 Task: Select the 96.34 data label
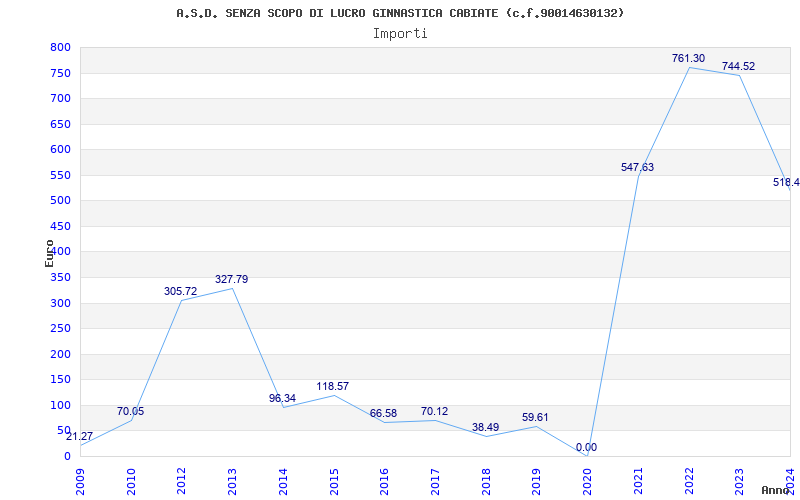coord(282,398)
